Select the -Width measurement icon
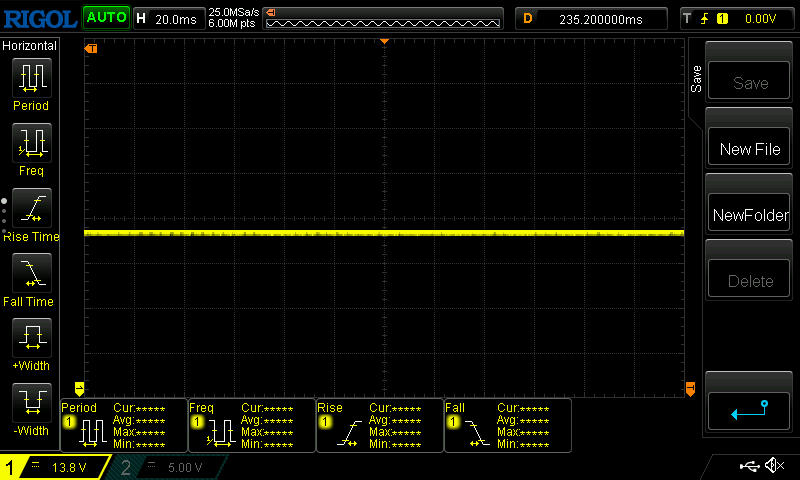The width and height of the screenshot is (800, 480). click(31, 403)
